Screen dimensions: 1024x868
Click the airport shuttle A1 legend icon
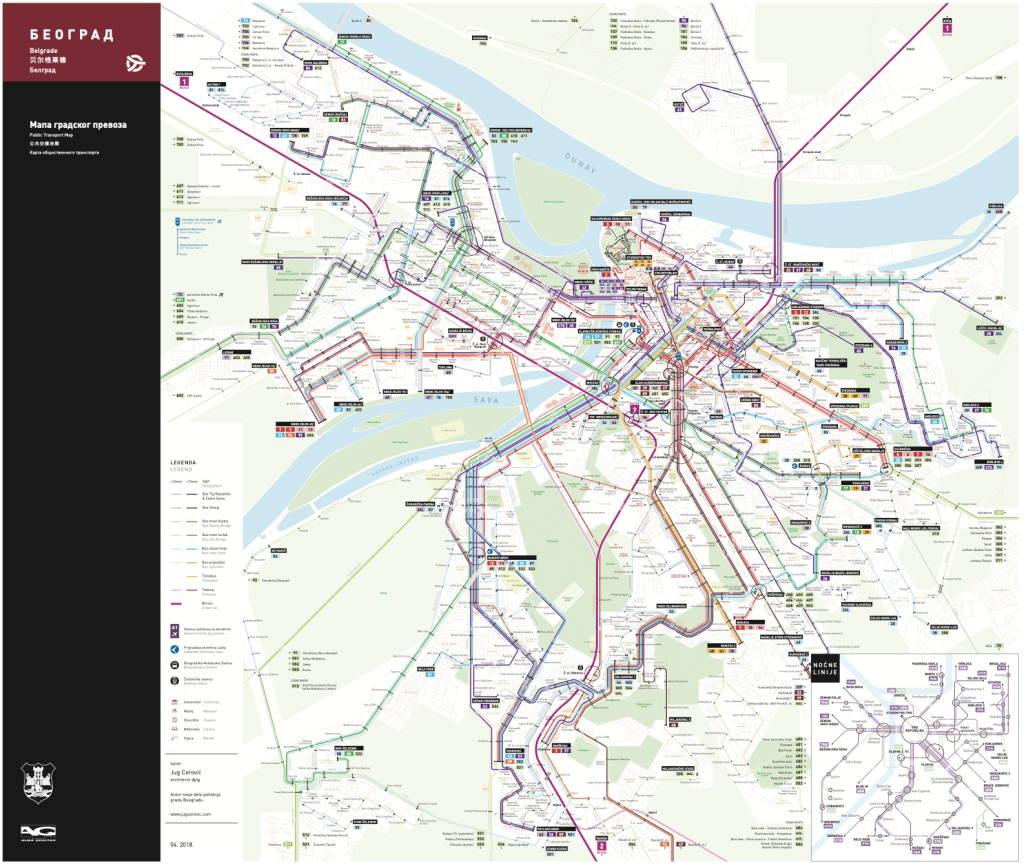[175, 633]
